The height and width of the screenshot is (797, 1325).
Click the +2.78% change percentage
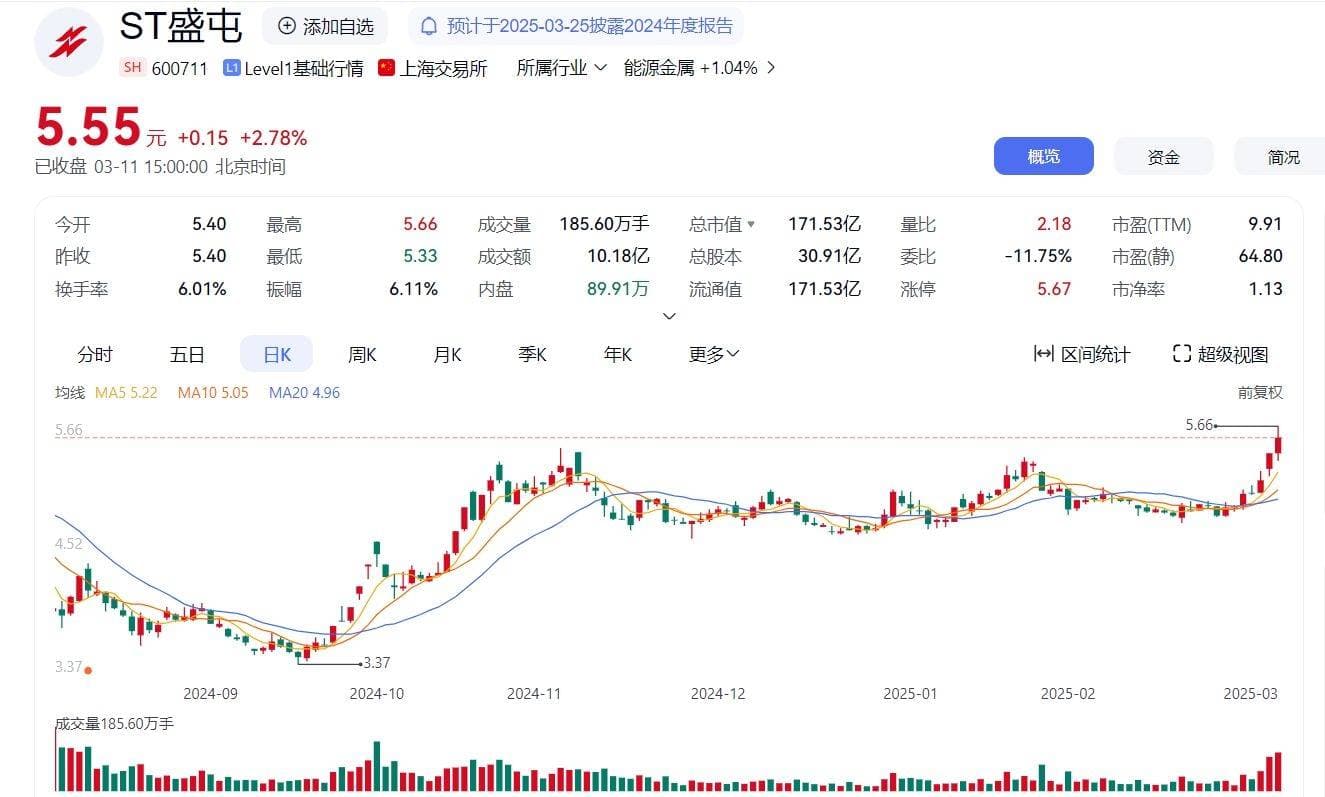[x=273, y=138]
